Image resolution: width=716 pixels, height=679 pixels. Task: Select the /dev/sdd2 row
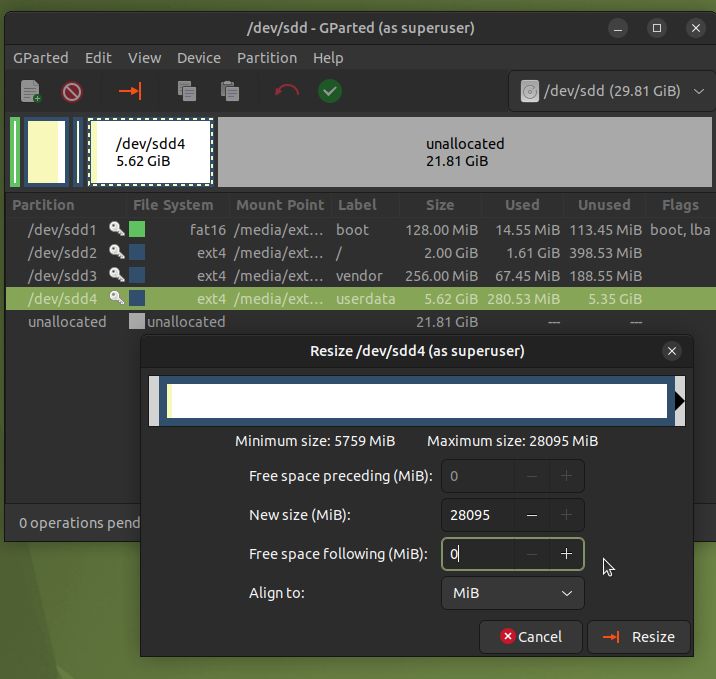pos(361,253)
